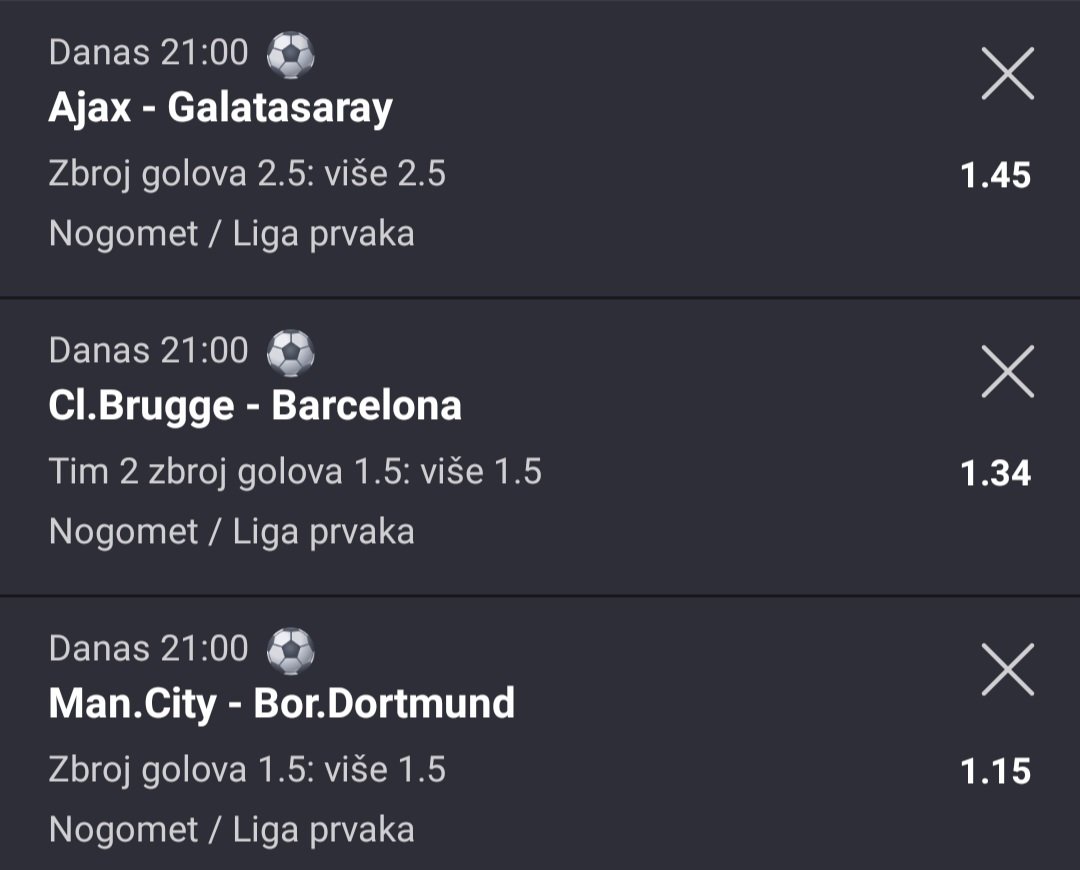Click Nogomet / Liga prvaka under Cl.Brugge match
The image size is (1080, 870).
[231, 532]
